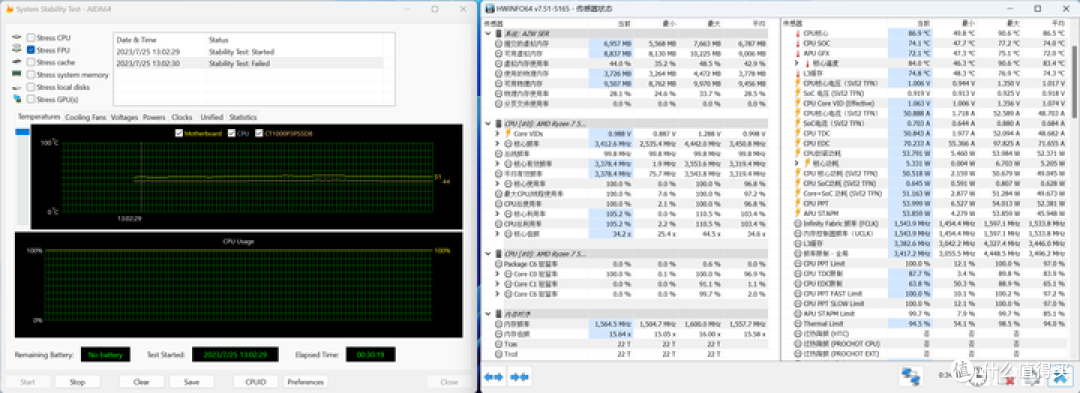
Task: Switch to the Cooling Fans tab
Action: click(x=85, y=118)
